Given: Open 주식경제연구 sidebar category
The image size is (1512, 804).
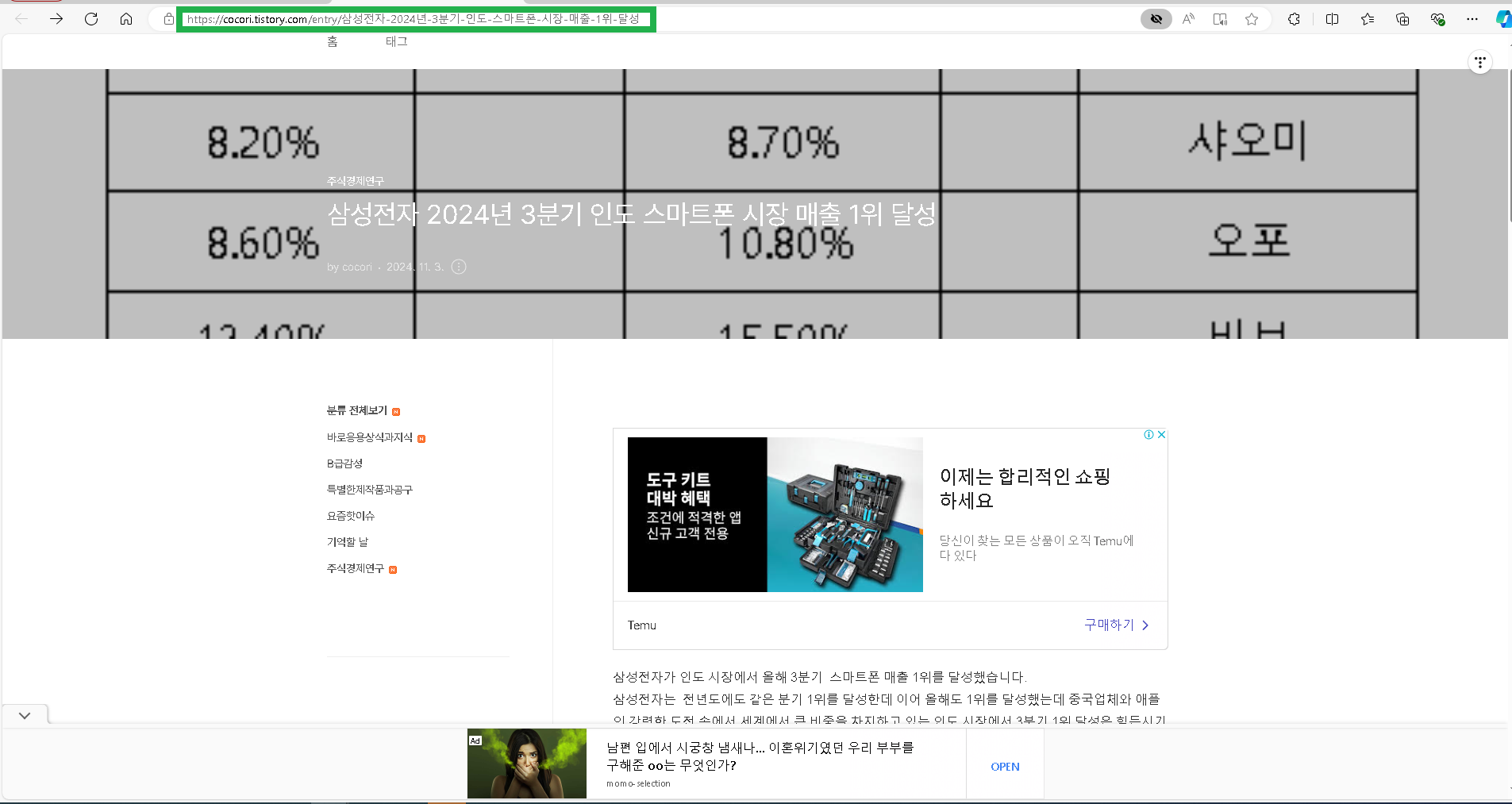Looking at the screenshot, I should point(355,568).
